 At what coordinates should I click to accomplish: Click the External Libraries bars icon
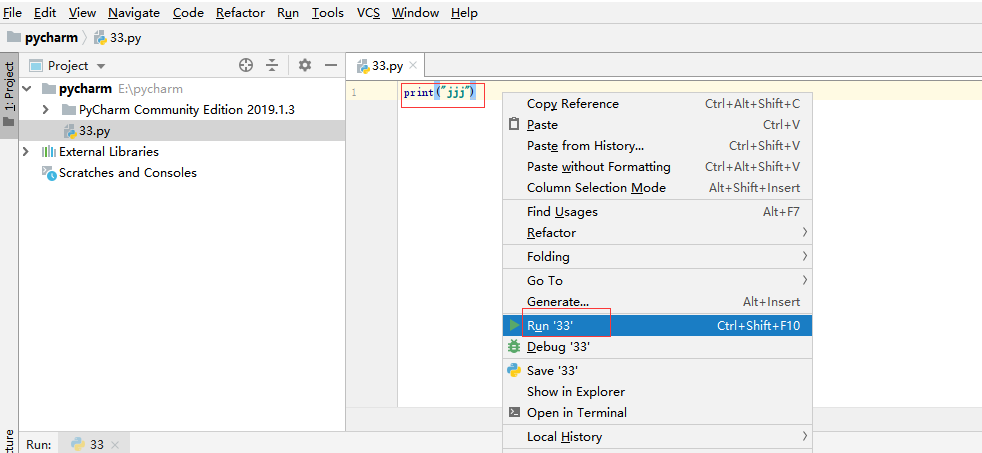(x=48, y=152)
